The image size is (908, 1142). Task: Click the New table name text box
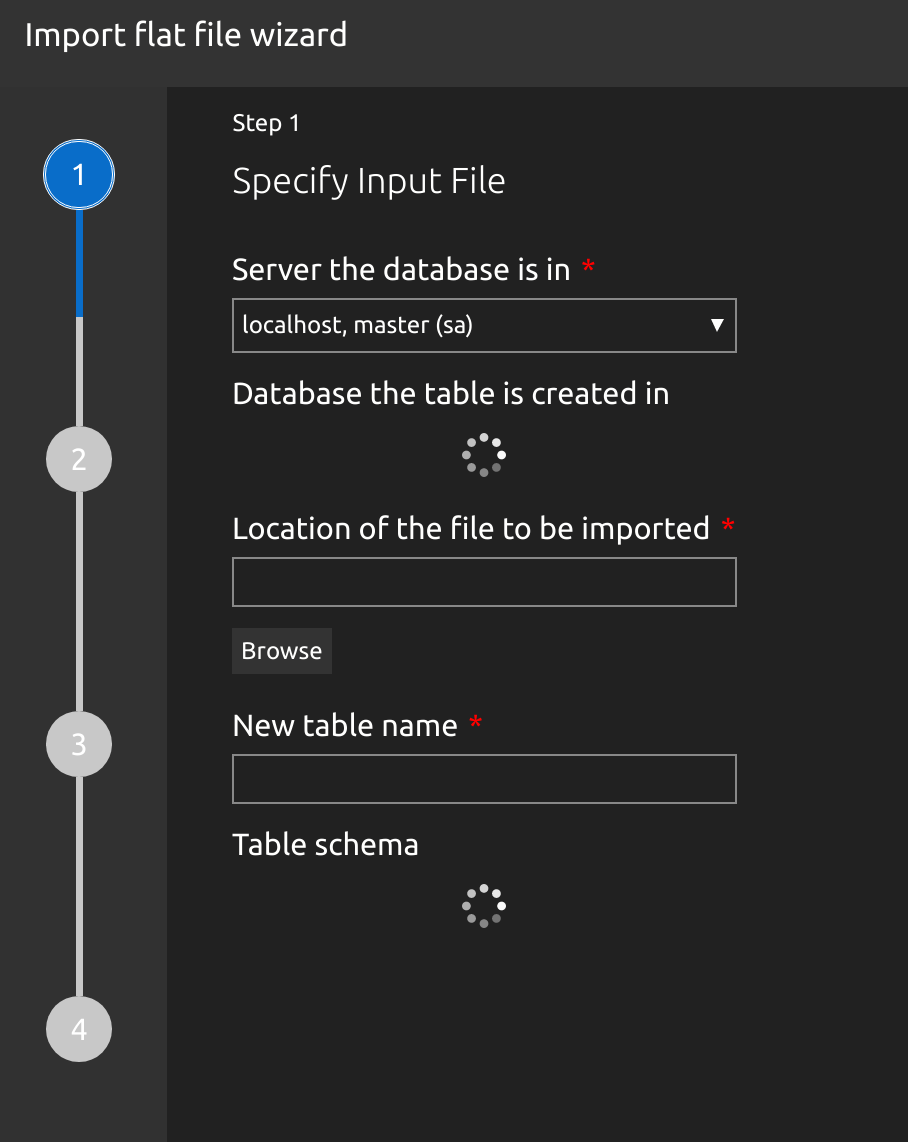(484, 778)
